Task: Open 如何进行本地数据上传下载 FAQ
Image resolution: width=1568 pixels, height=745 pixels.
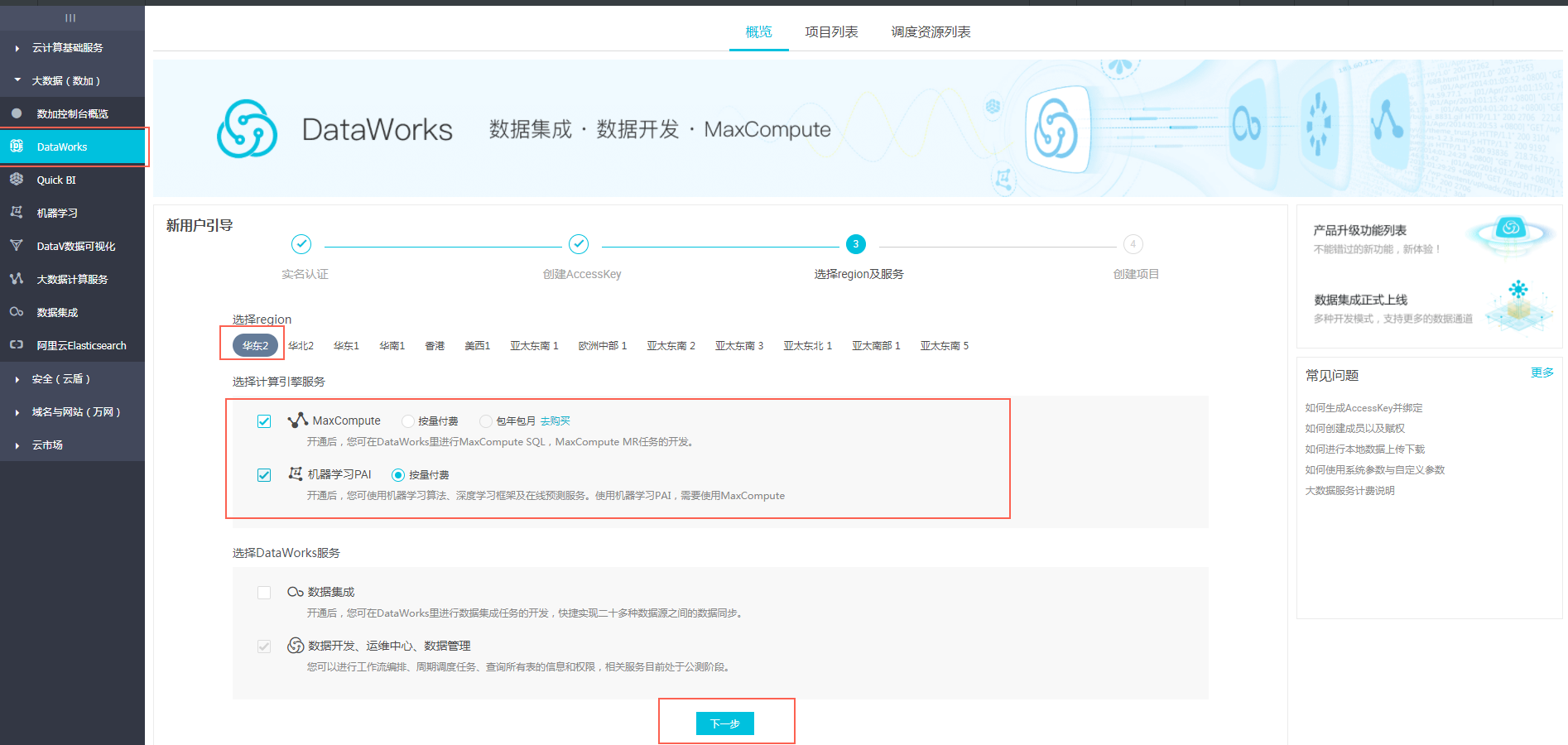Action: pos(1365,449)
